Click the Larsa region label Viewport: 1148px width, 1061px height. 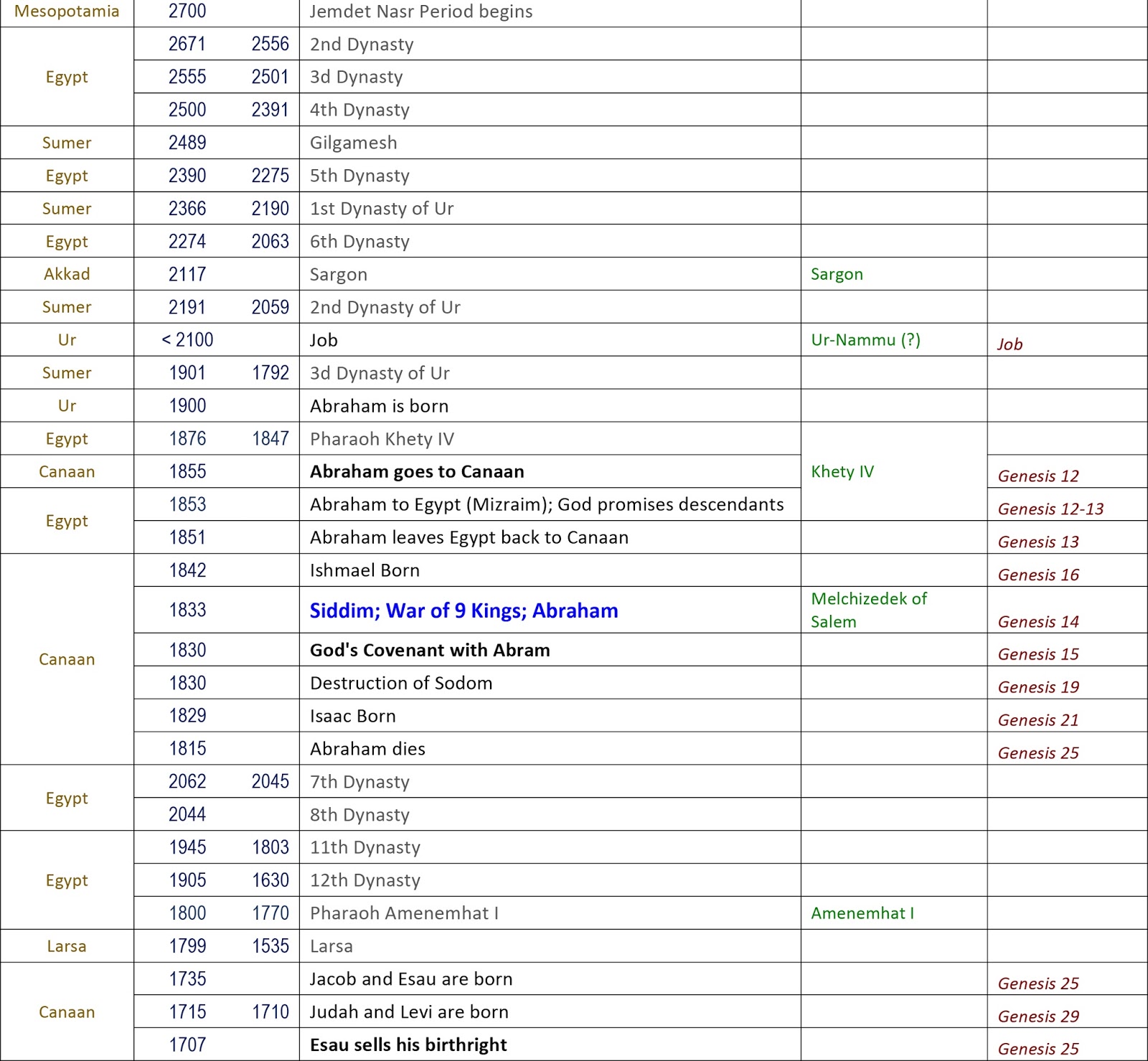pos(67,946)
